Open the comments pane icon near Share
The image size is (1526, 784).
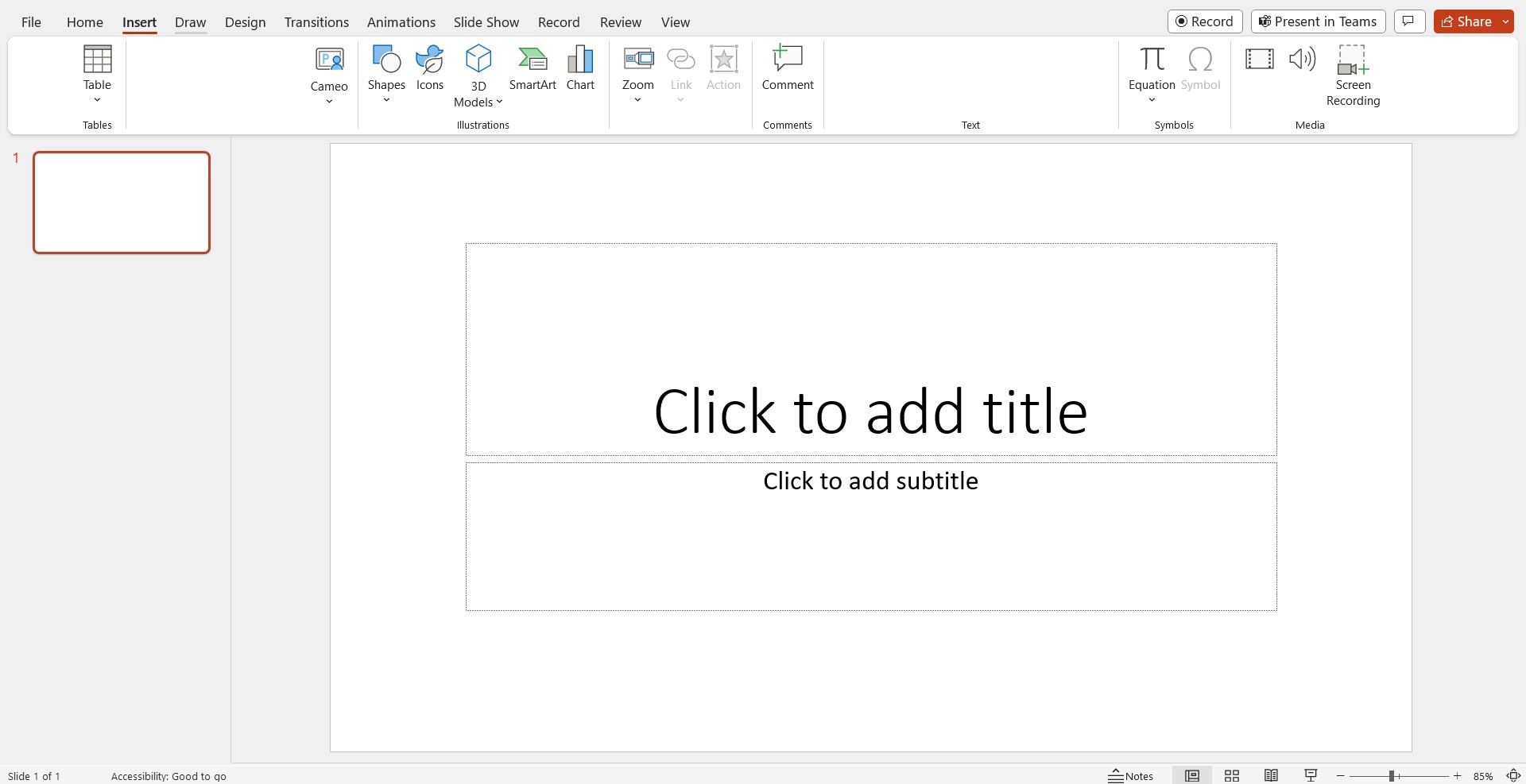click(x=1409, y=21)
